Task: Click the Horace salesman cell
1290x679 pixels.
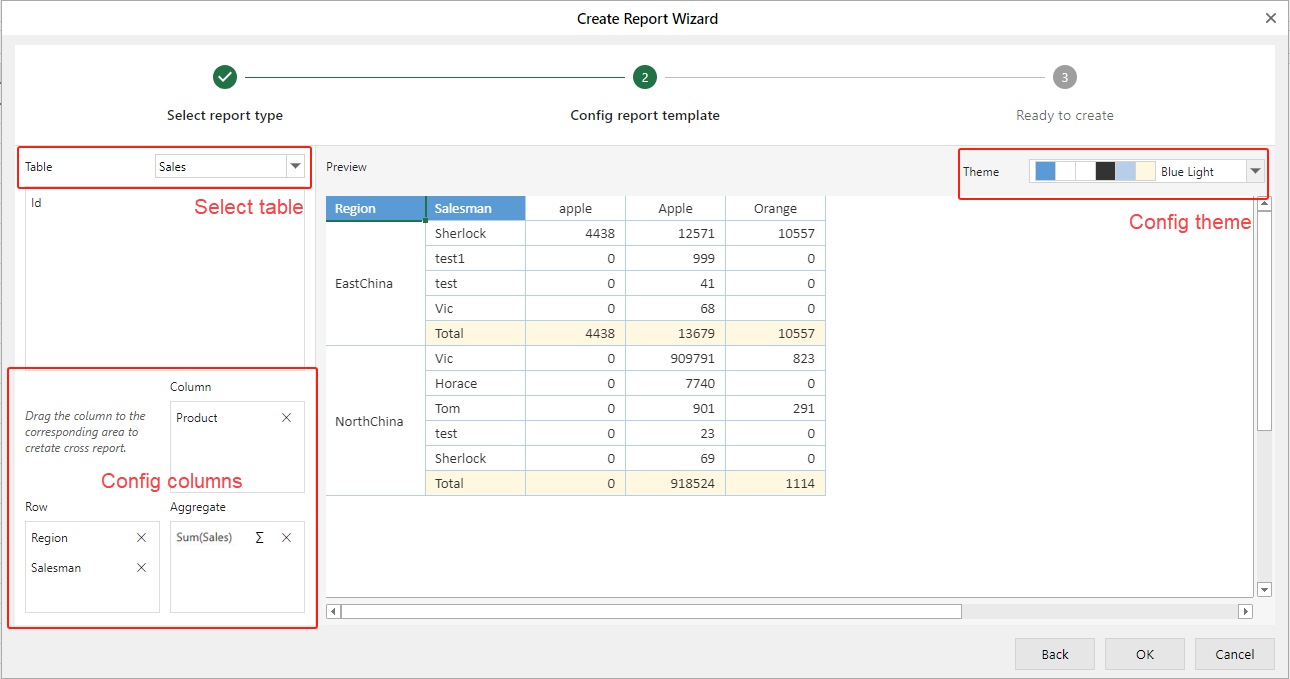Action: point(476,384)
